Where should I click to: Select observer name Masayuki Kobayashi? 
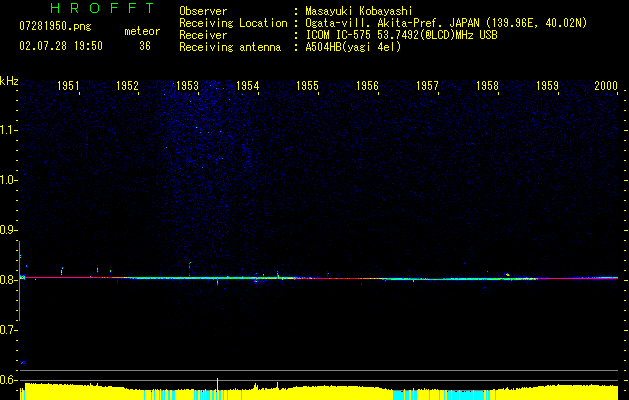click(x=359, y=11)
